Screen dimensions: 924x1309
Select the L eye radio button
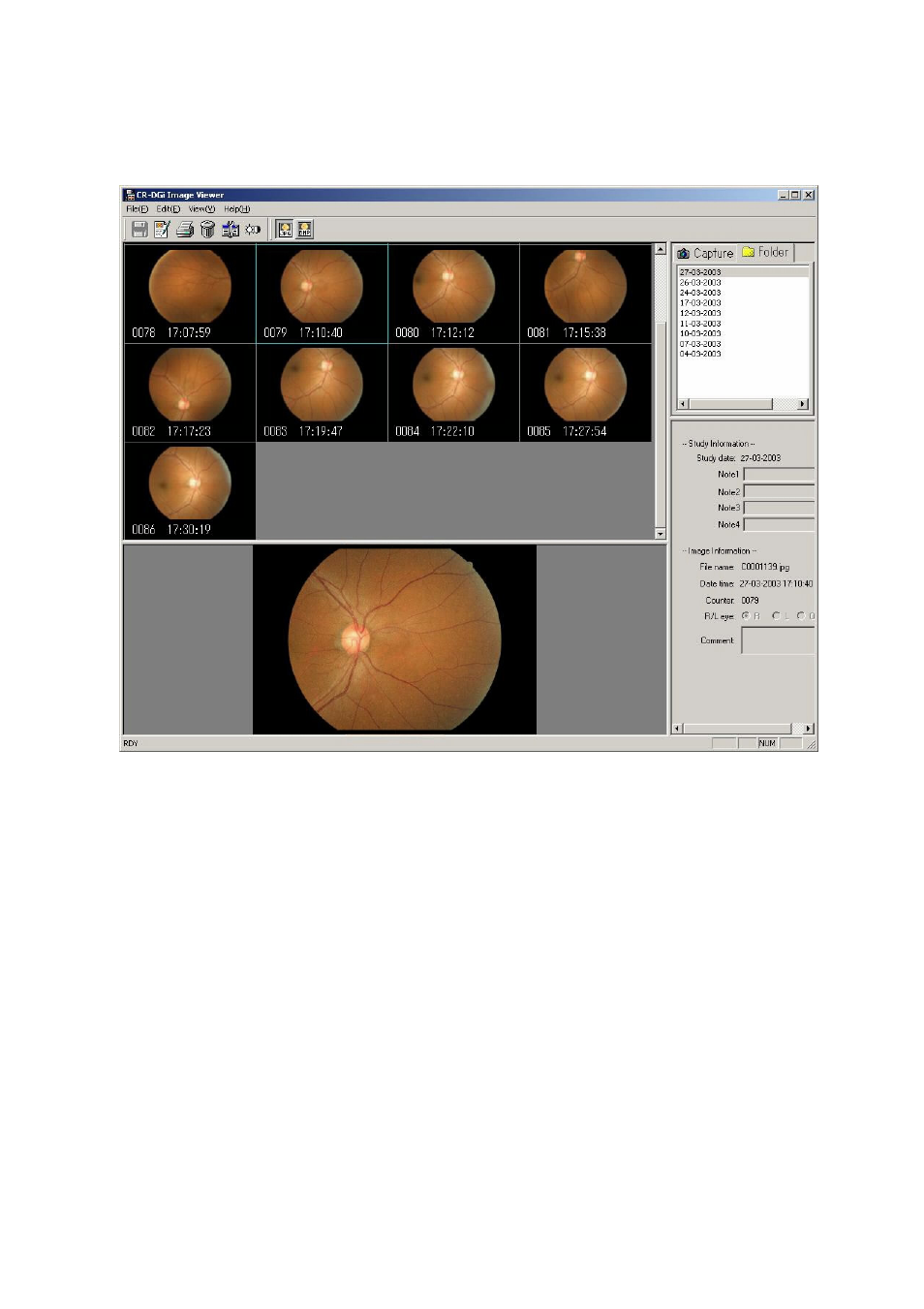click(x=776, y=616)
